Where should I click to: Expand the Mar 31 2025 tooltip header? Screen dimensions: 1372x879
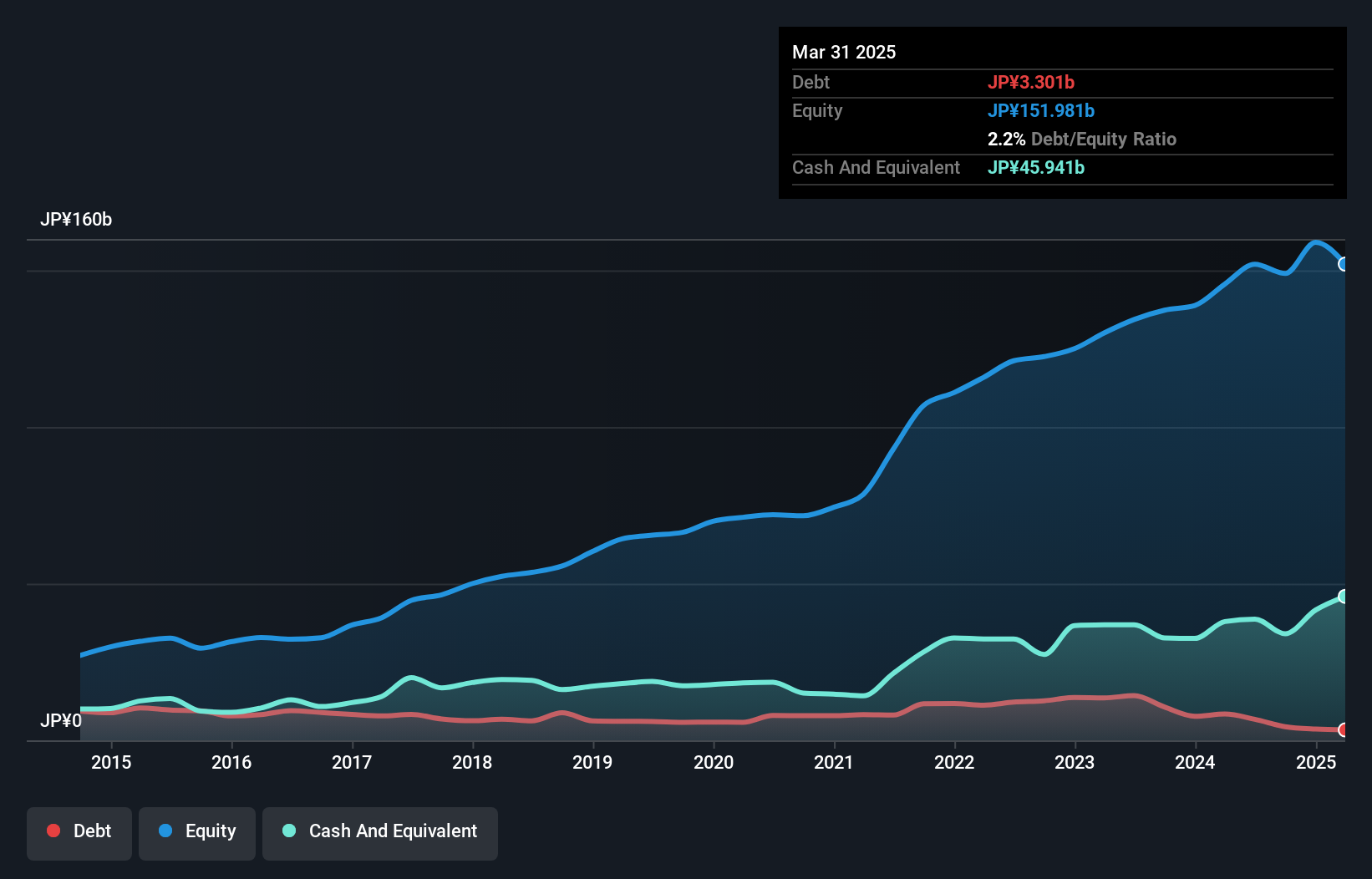[x=844, y=52]
